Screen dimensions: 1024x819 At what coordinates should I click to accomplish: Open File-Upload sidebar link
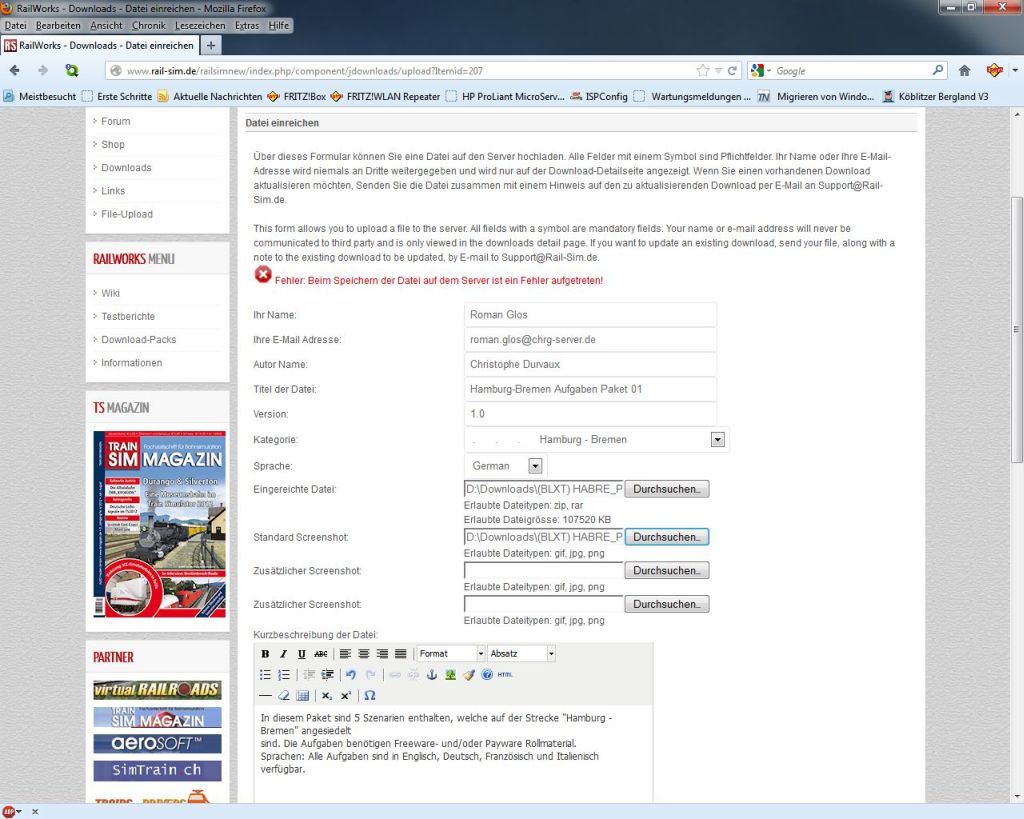127,214
